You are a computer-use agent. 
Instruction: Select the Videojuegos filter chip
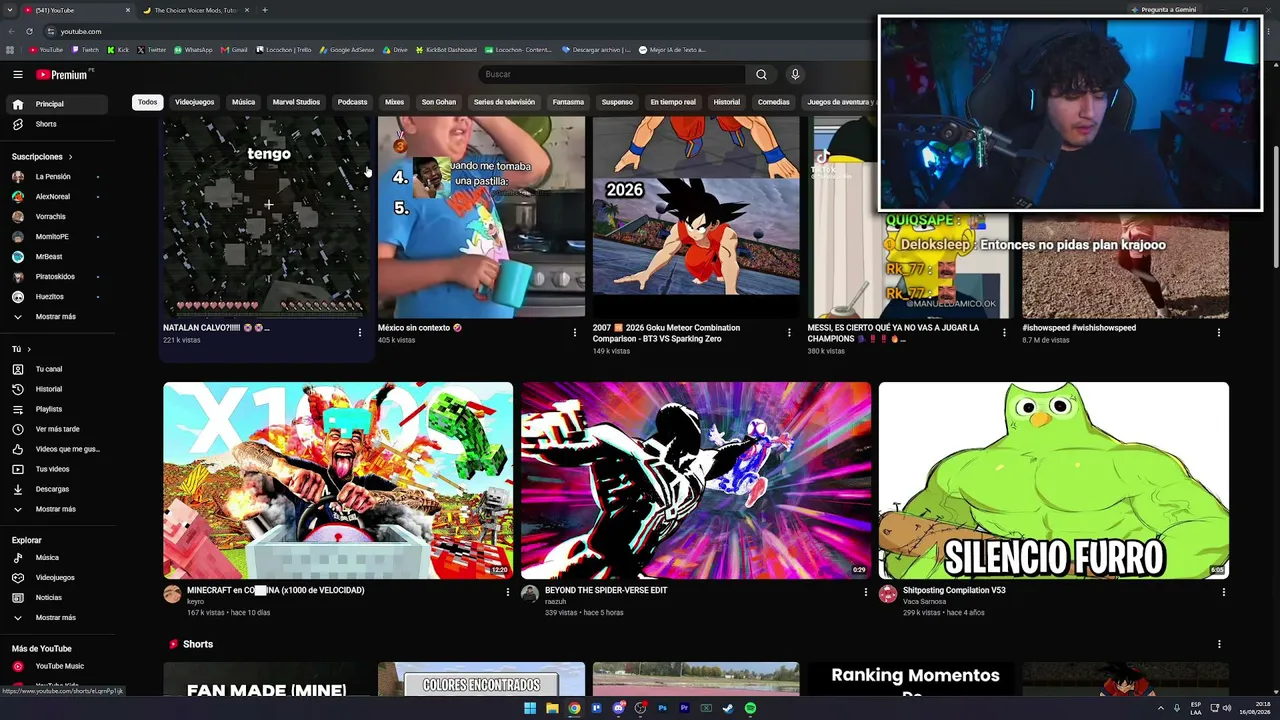(x=194, y=102)
